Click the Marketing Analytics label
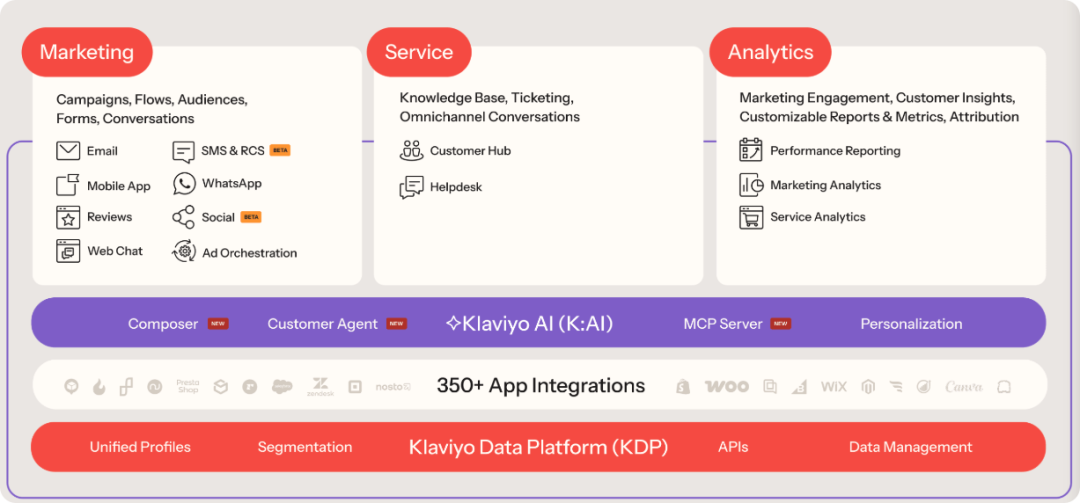 coord(825,185)
